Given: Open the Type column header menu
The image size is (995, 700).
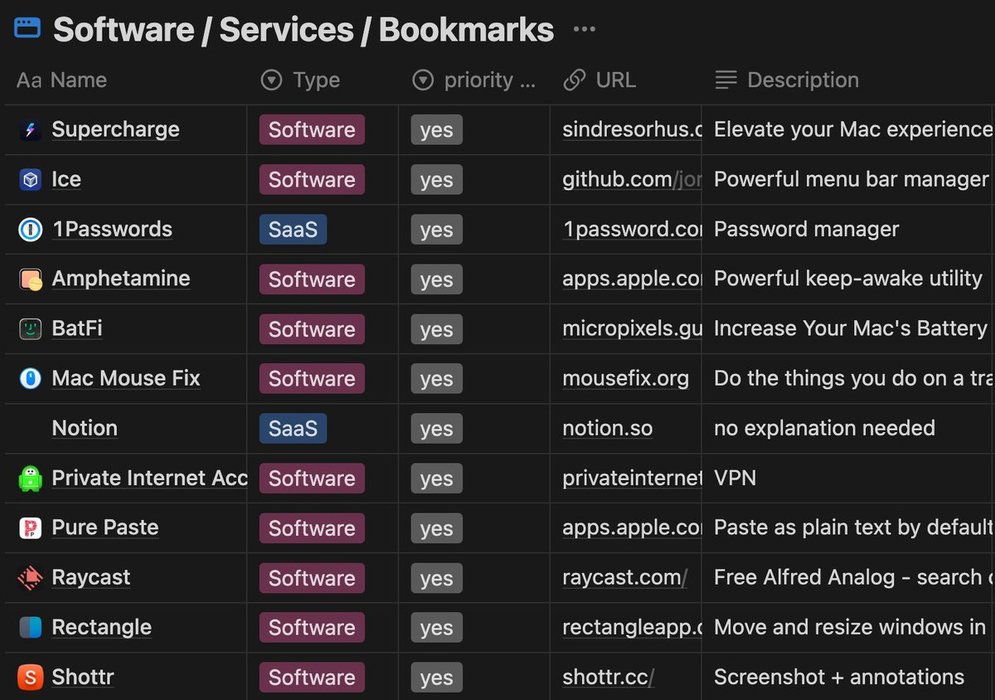Looking at the screenshot, I should click(300, 80).
